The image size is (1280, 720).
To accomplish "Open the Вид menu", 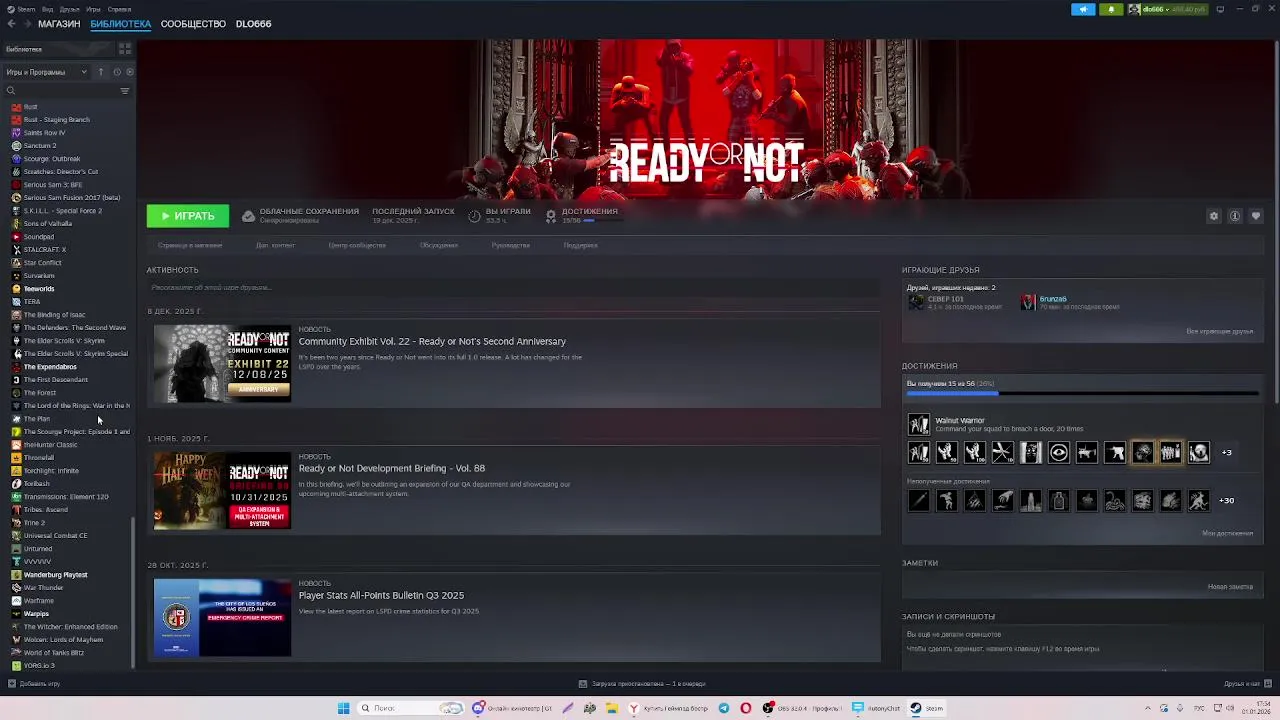I will [47, 9].
